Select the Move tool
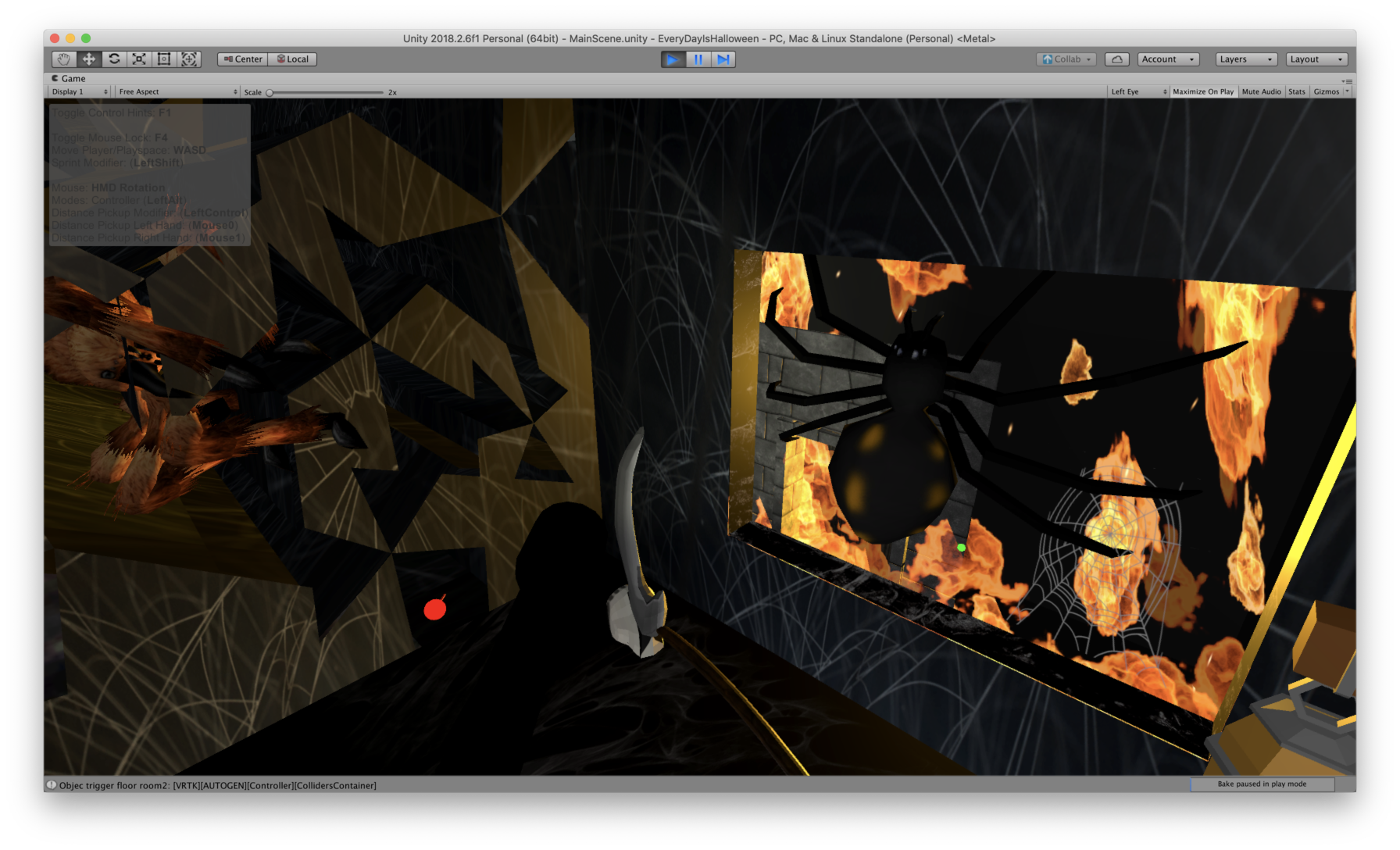The height and width of the screenshot is (850, 1400). point(89,59)
